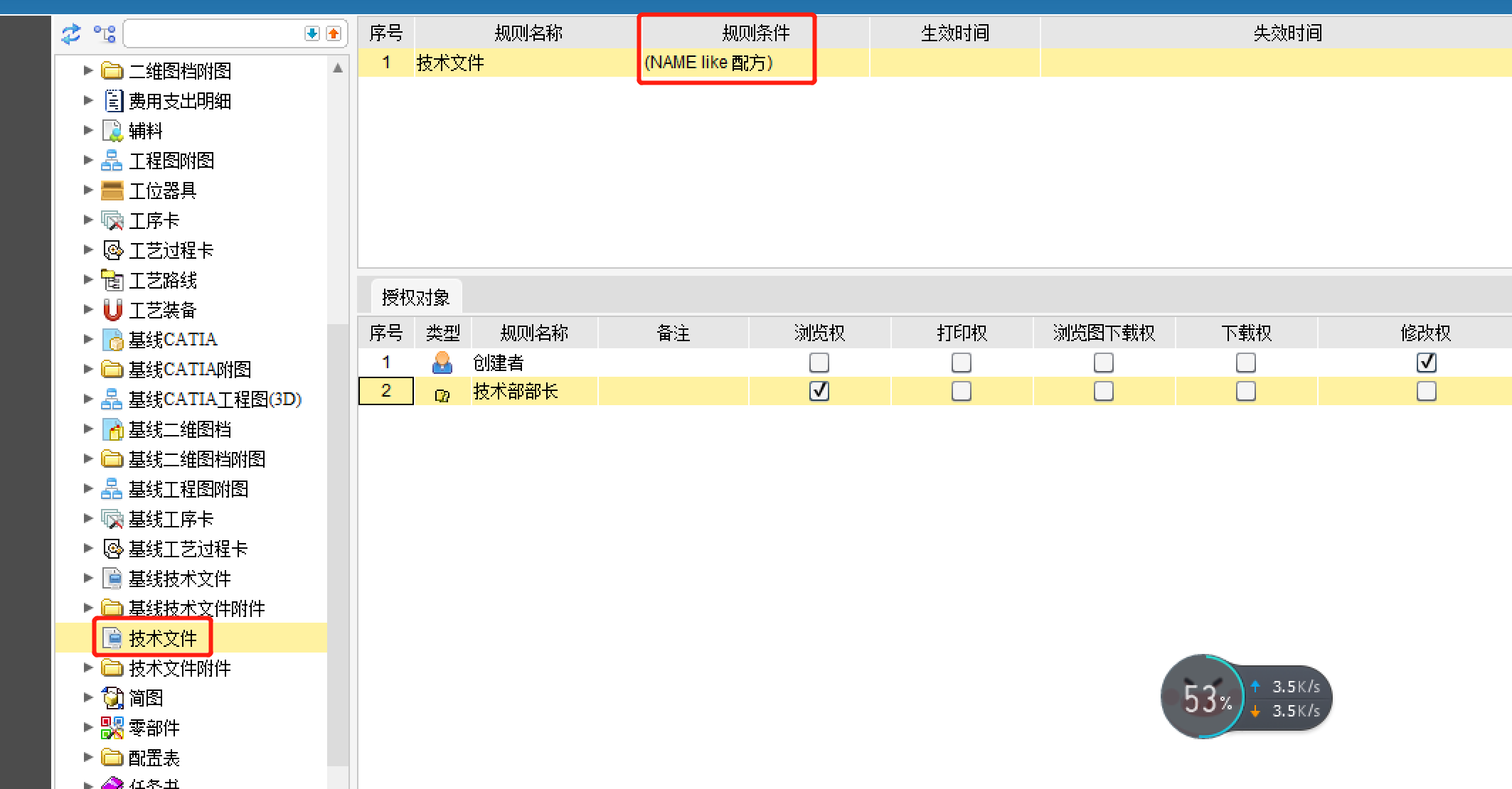
Task: Expand the 技术文件附件 tree node
Action: (88, 667)
